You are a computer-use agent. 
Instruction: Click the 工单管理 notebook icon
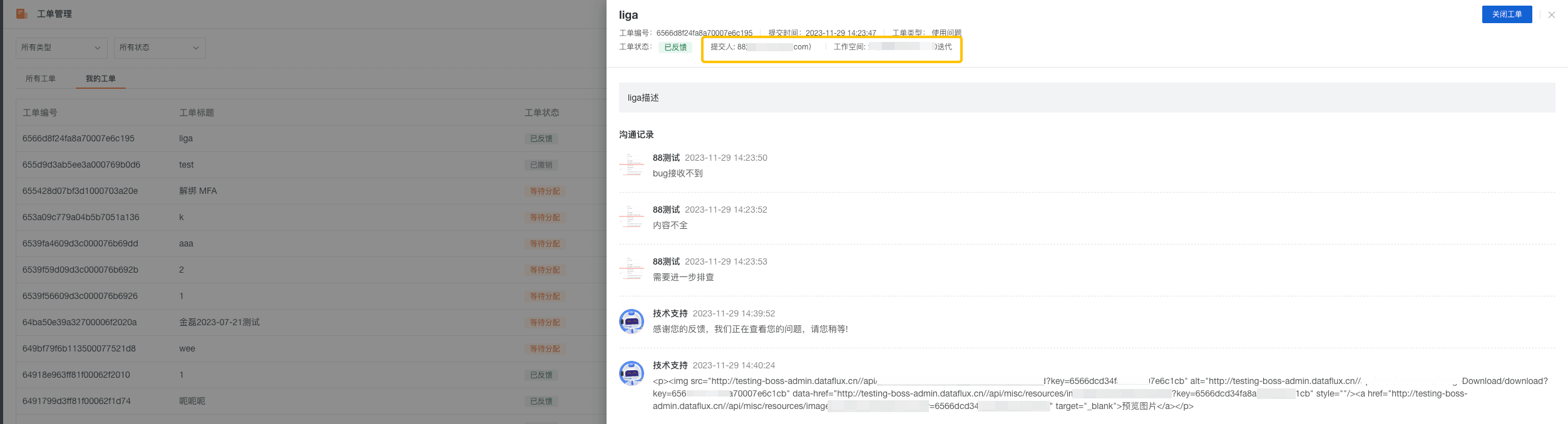[x=22, y=14]
